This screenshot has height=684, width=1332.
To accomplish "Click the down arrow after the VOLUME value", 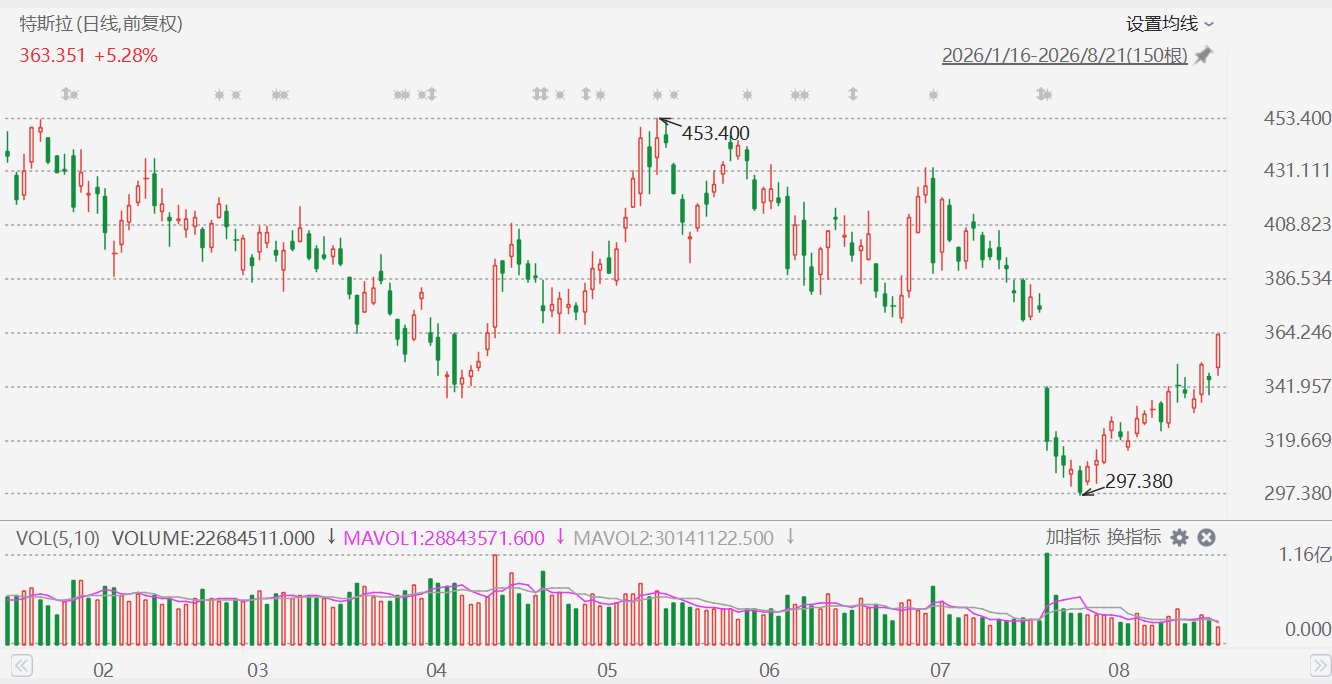I will click(x=332, y=537).
